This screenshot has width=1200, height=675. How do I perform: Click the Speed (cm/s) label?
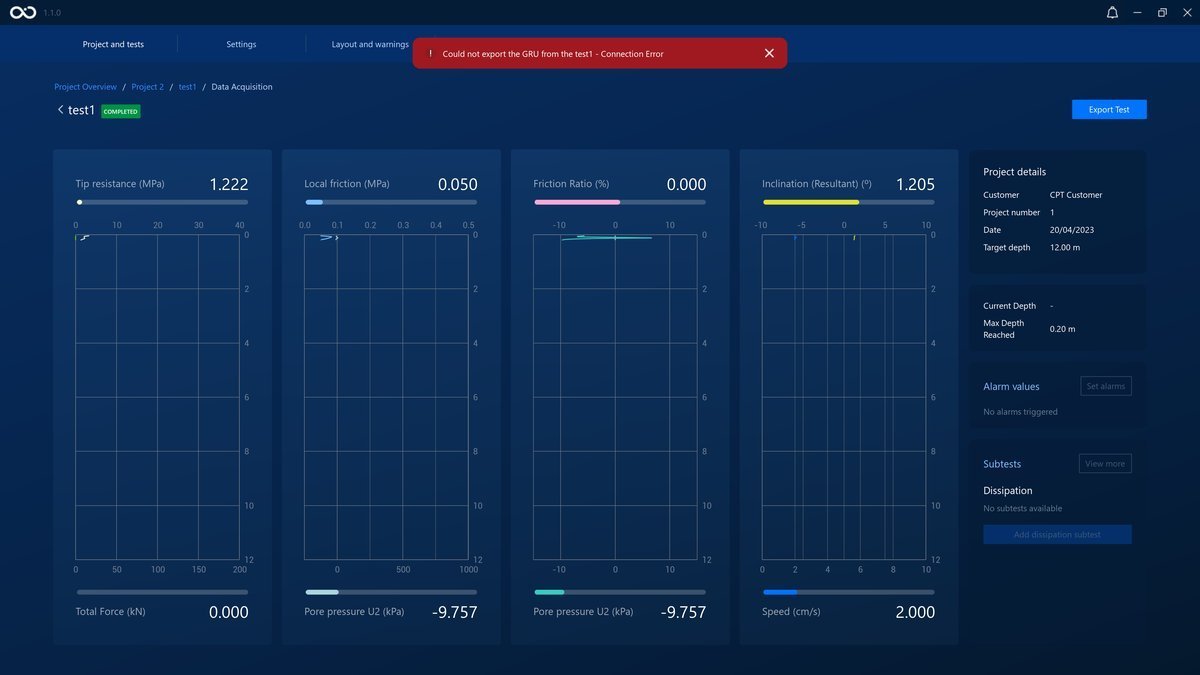coord(791,612)
